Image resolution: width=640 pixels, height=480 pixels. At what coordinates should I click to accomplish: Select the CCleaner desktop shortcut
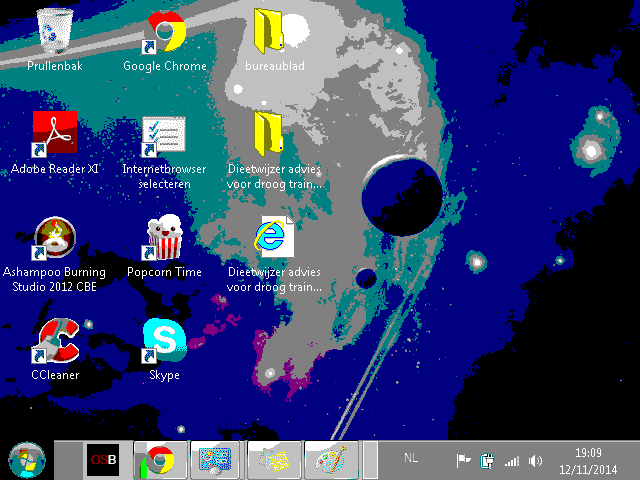coord(56,341)
